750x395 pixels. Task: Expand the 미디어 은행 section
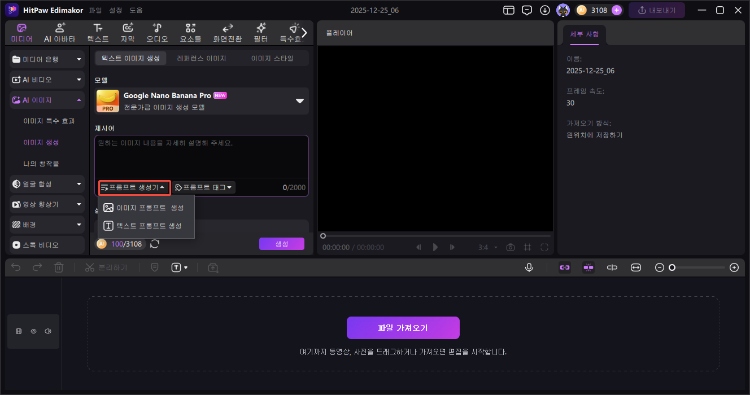[47, 59]
